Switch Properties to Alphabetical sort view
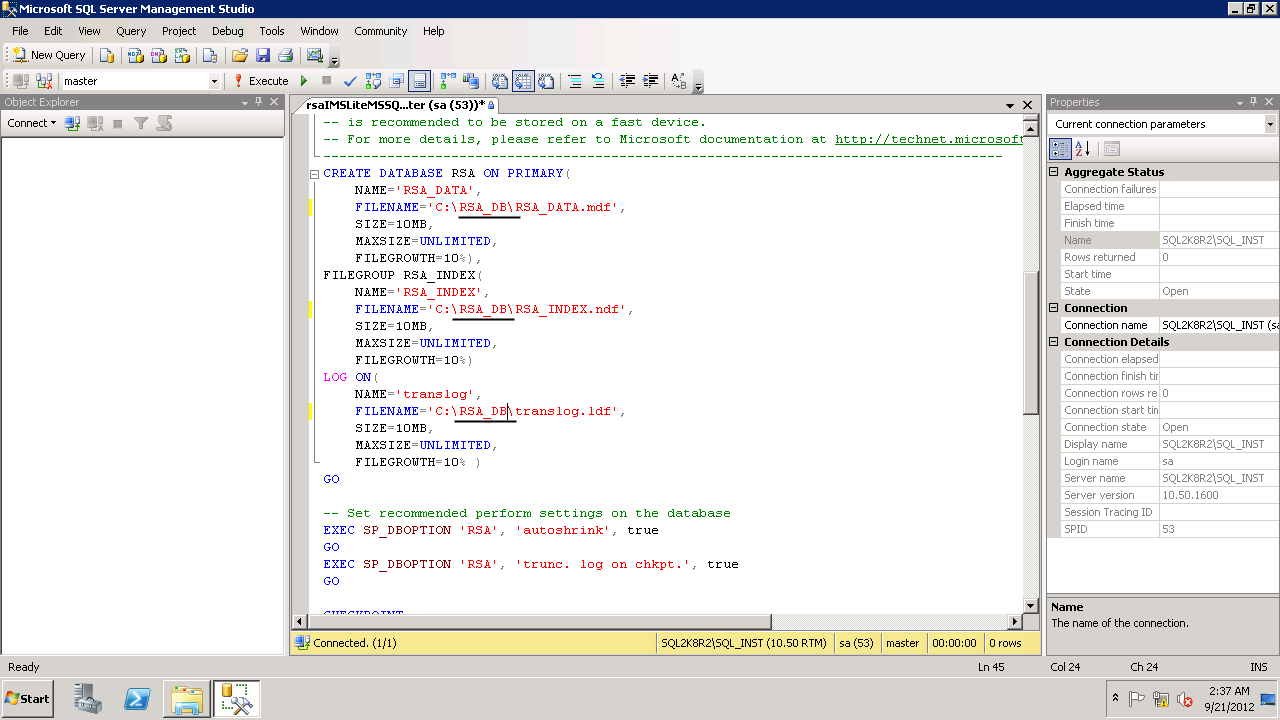Image resolution: width=1280 pixels, height=720 pixels. (x=1083, y=149)
